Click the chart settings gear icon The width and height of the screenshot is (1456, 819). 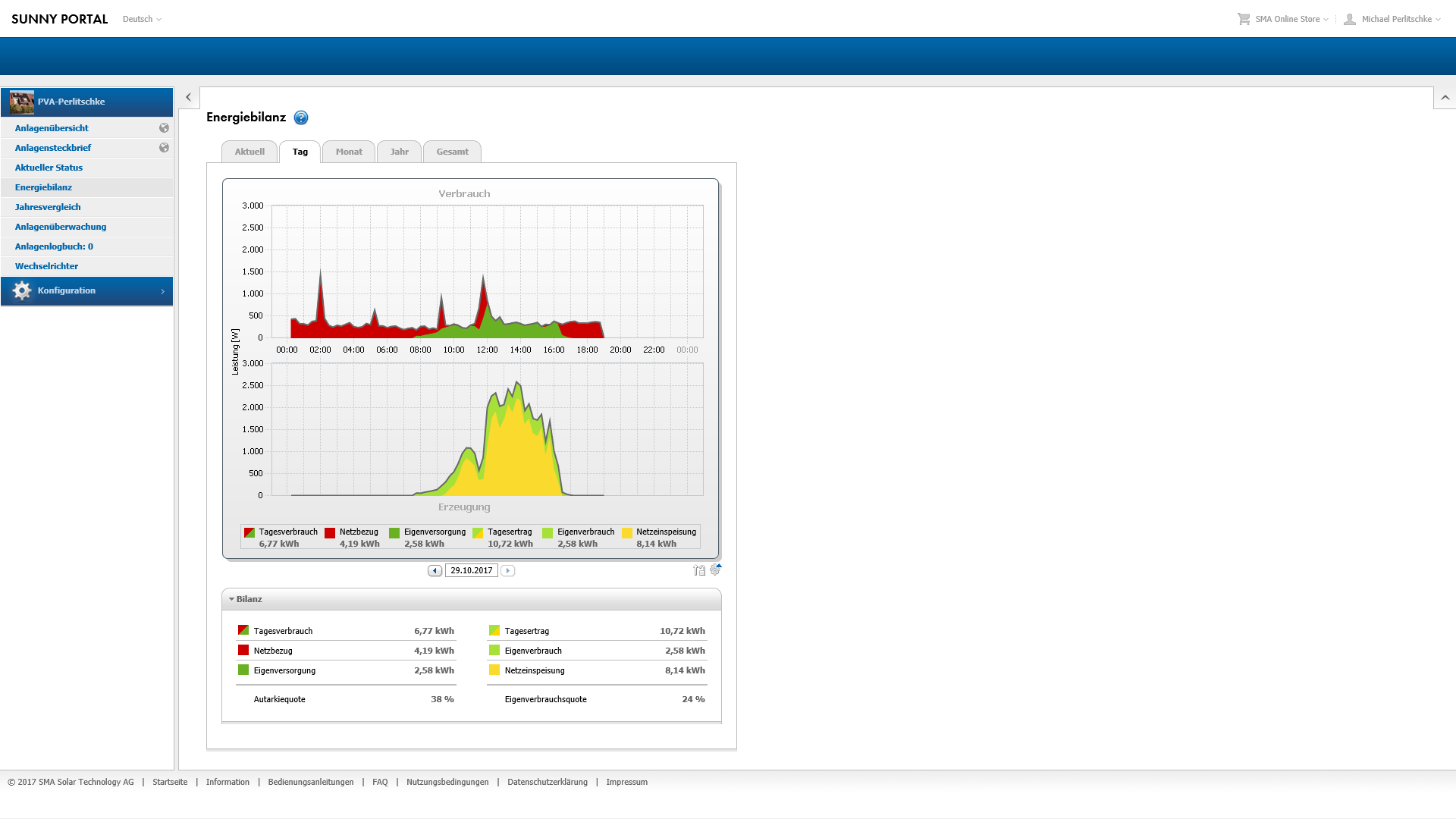(715, 570)
